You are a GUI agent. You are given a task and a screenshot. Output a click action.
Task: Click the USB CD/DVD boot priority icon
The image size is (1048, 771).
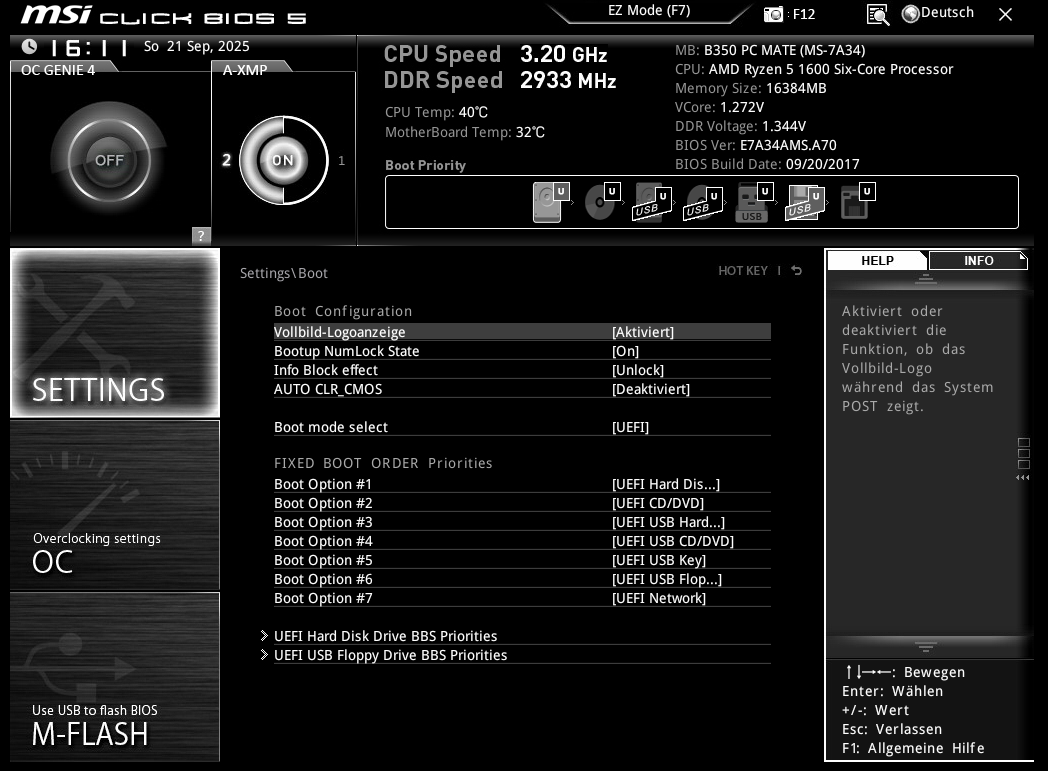(703, 202)
